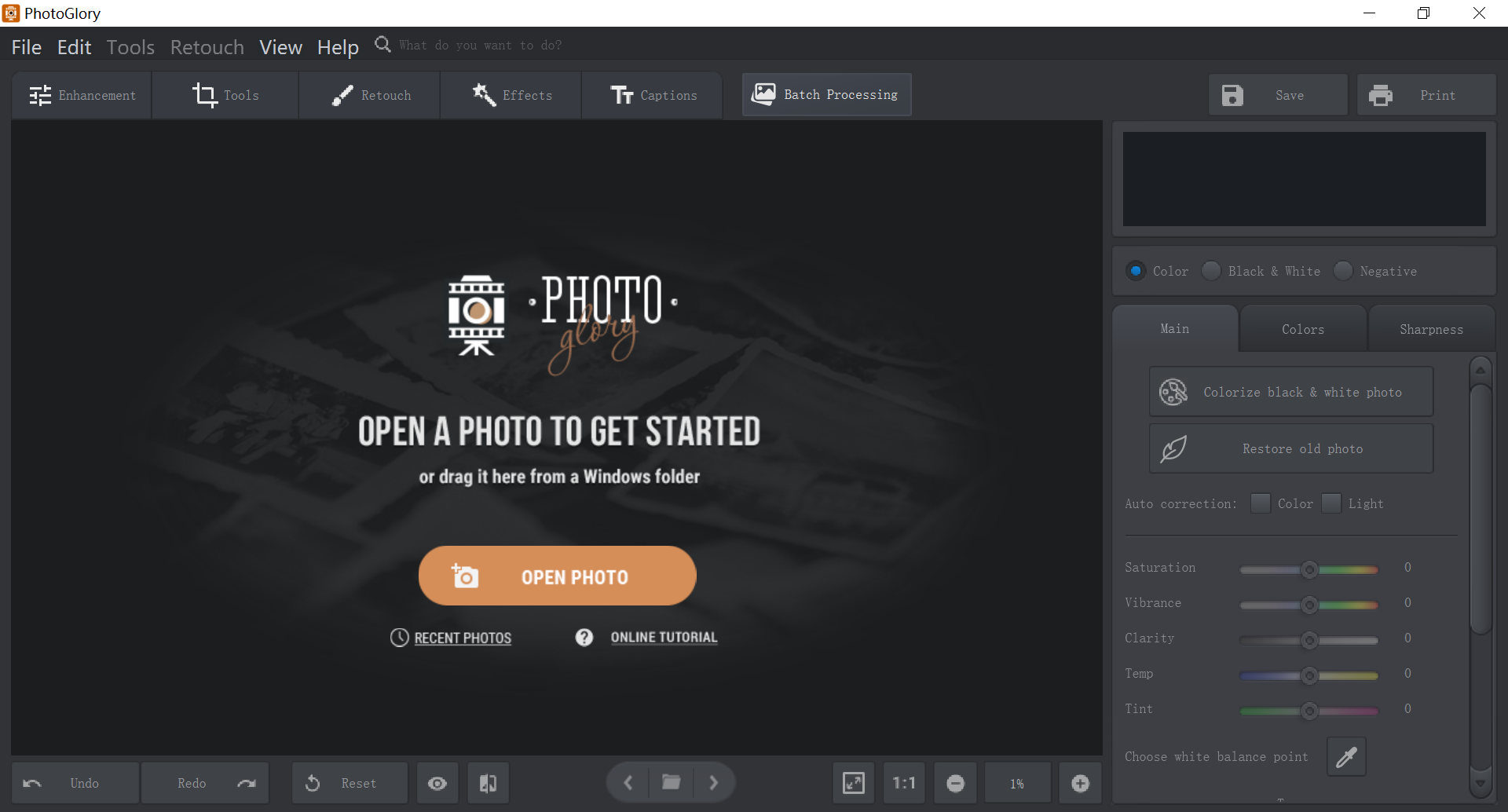
Task: Enable auto correction Color checkbox
Action: (x=1261, y=503)
